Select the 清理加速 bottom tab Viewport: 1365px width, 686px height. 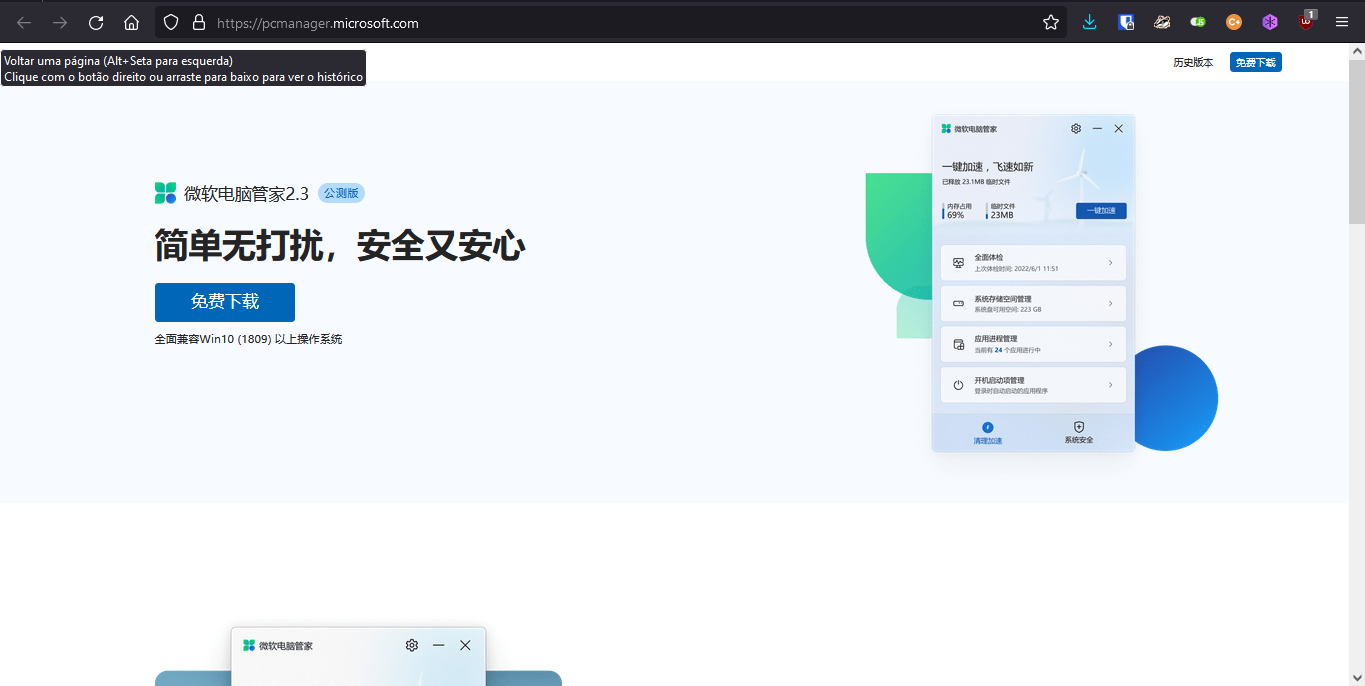(x=988, y=433)
